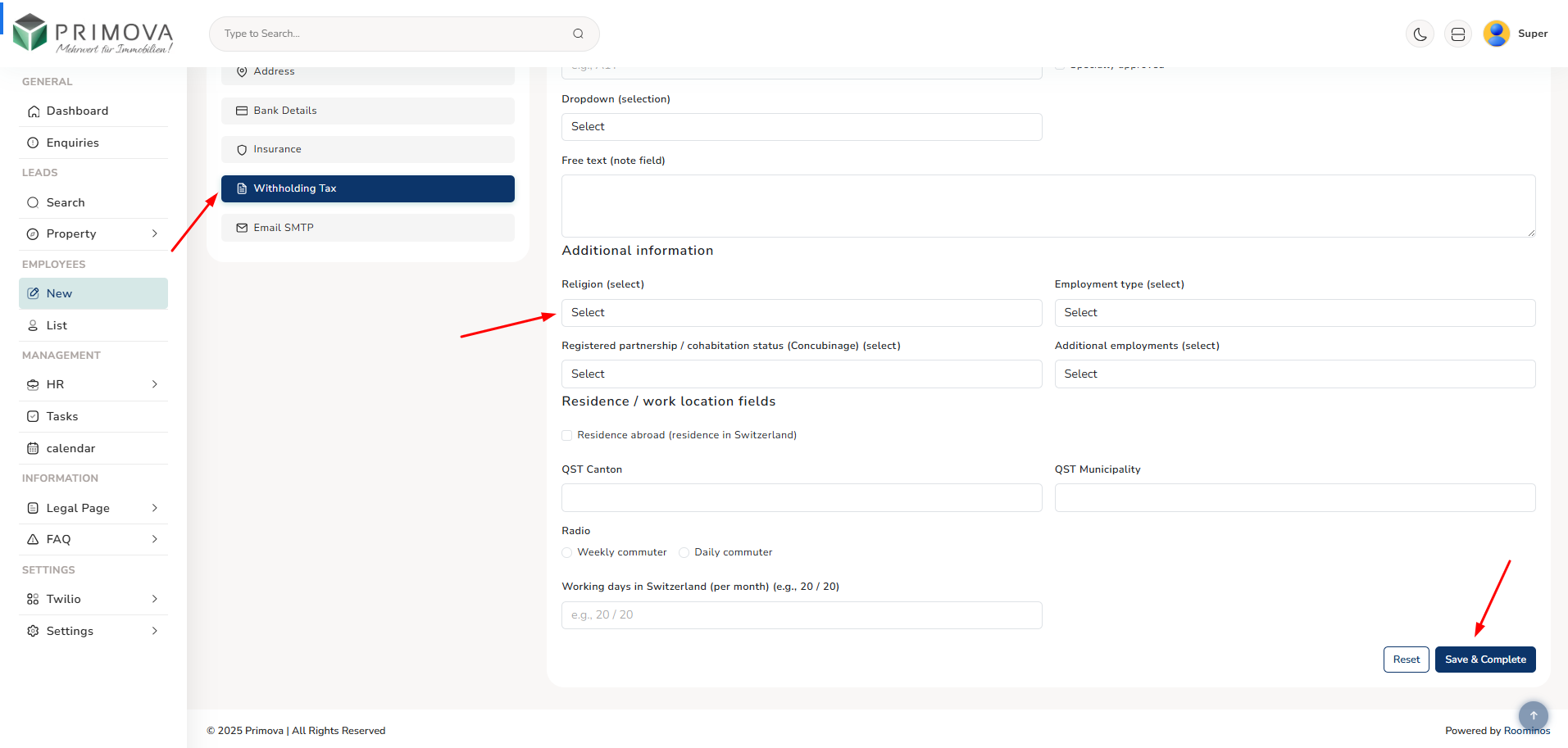Open the calendar section

(x=70, y=448)
